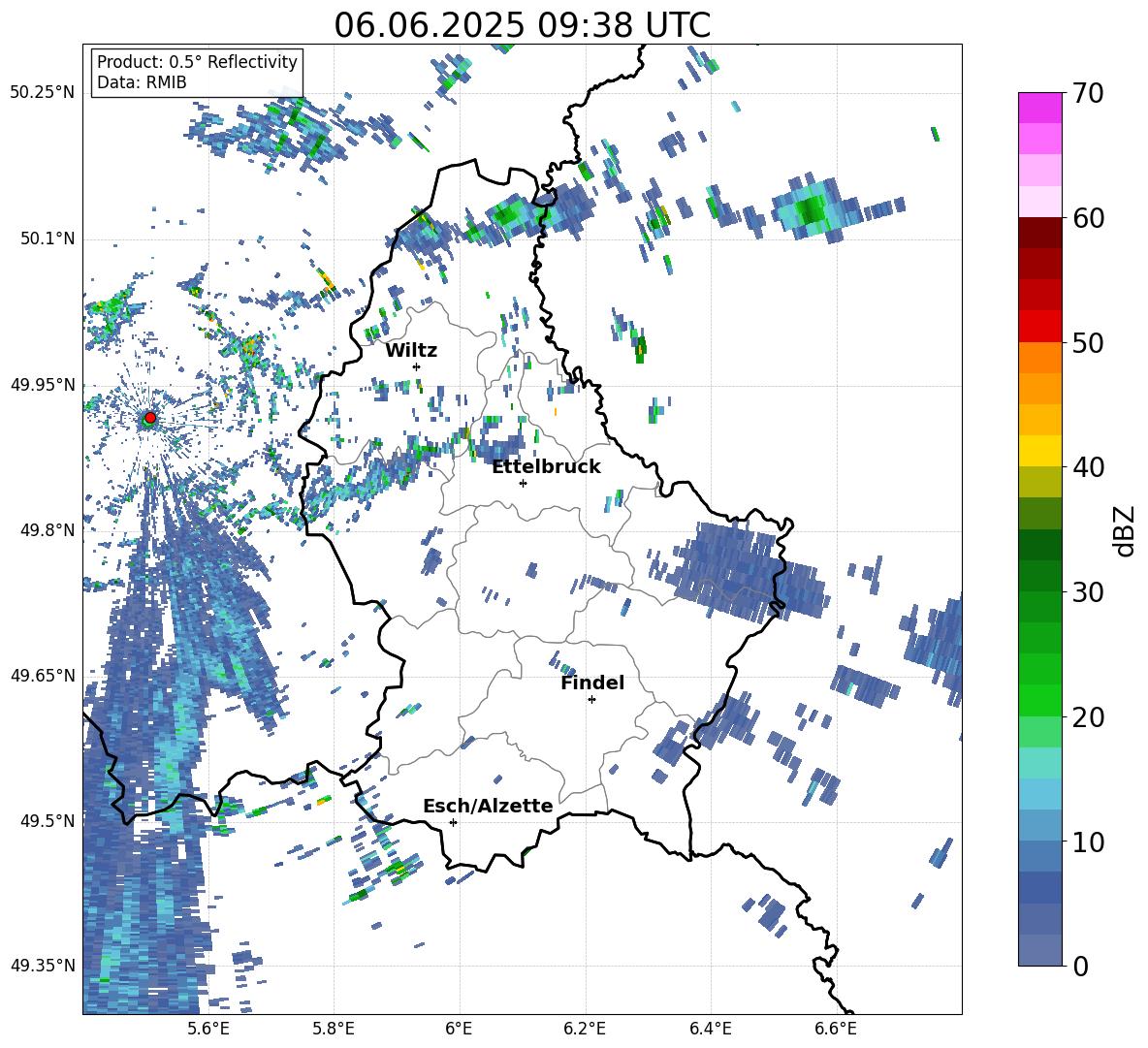Click the colorbar tick label 60

(1088, 218)
